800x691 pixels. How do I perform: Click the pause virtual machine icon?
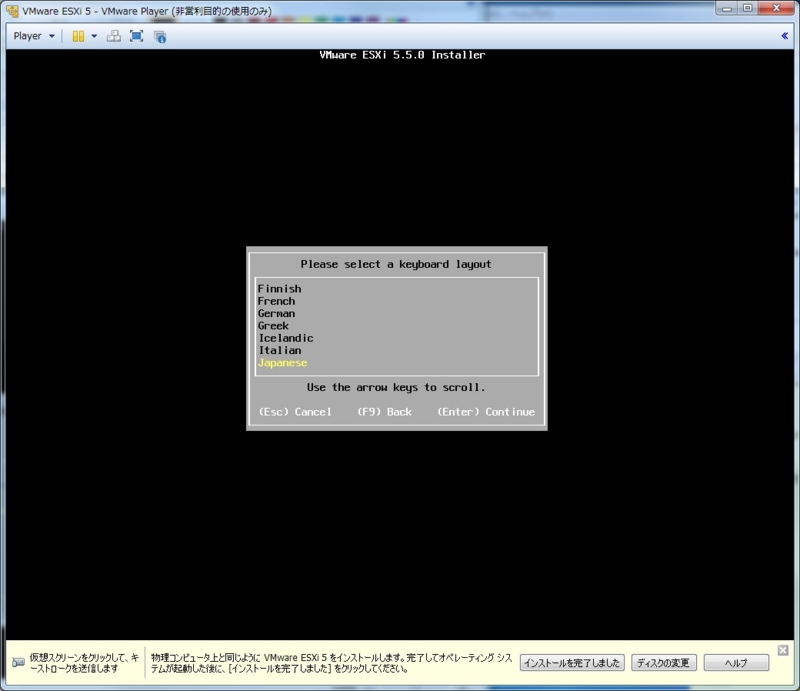pos(78,36)
